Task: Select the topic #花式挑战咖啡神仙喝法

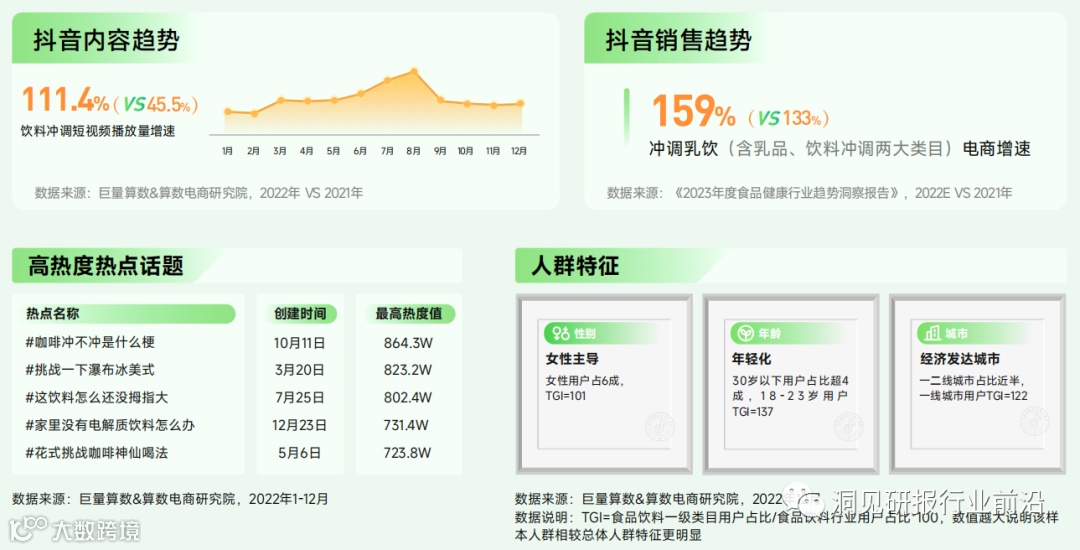Action: pos(97,452)
